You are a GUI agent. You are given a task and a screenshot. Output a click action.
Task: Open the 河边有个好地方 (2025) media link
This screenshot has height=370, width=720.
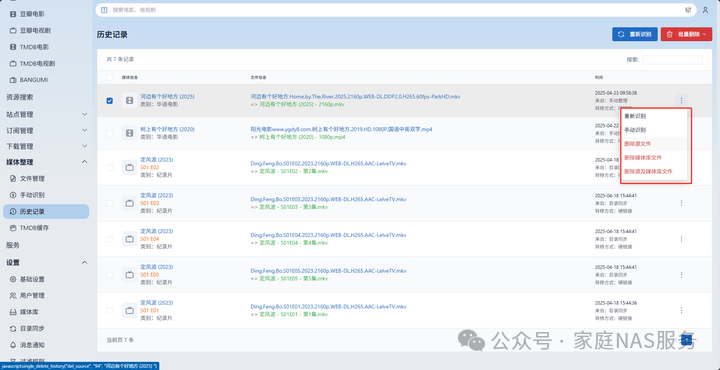(168, 97)
